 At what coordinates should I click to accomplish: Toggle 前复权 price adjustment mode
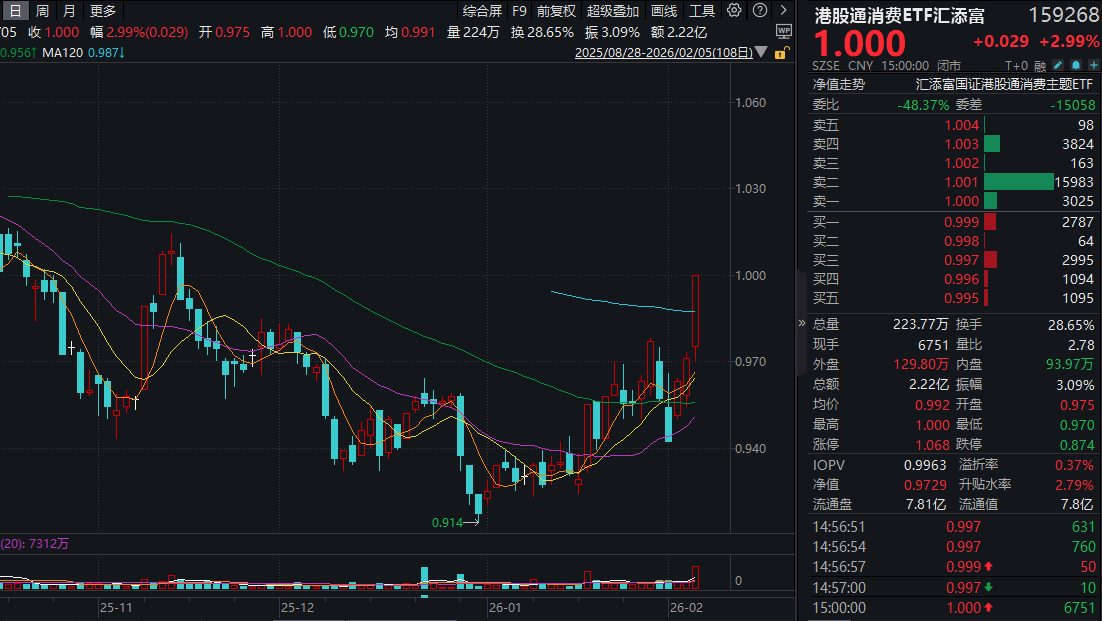(553, 10)
